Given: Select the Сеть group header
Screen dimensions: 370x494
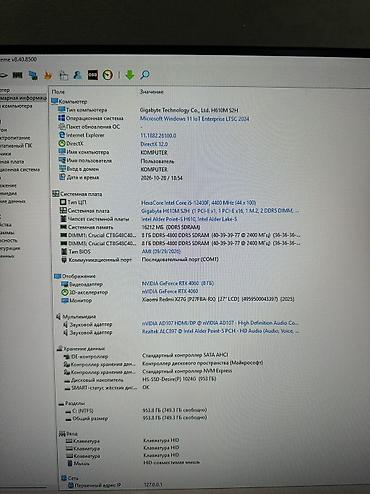Looking at the screenshot, I should click(70, 478).
